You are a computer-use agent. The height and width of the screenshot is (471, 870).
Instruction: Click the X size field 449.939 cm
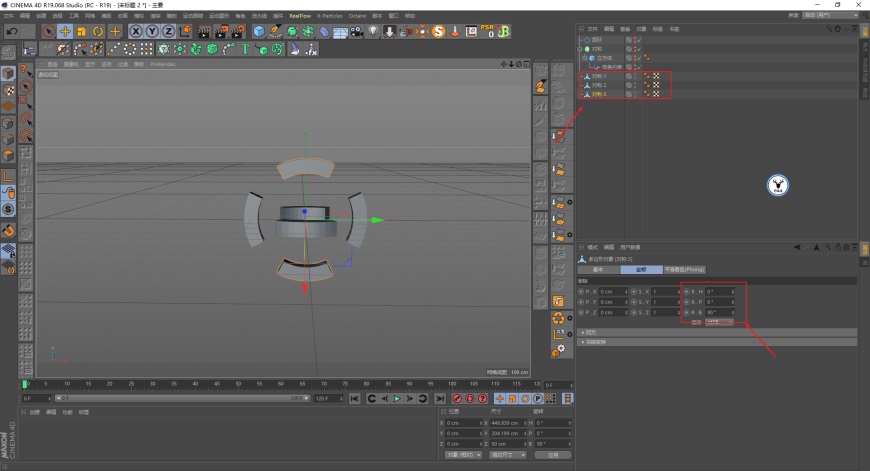click(507, 423)
